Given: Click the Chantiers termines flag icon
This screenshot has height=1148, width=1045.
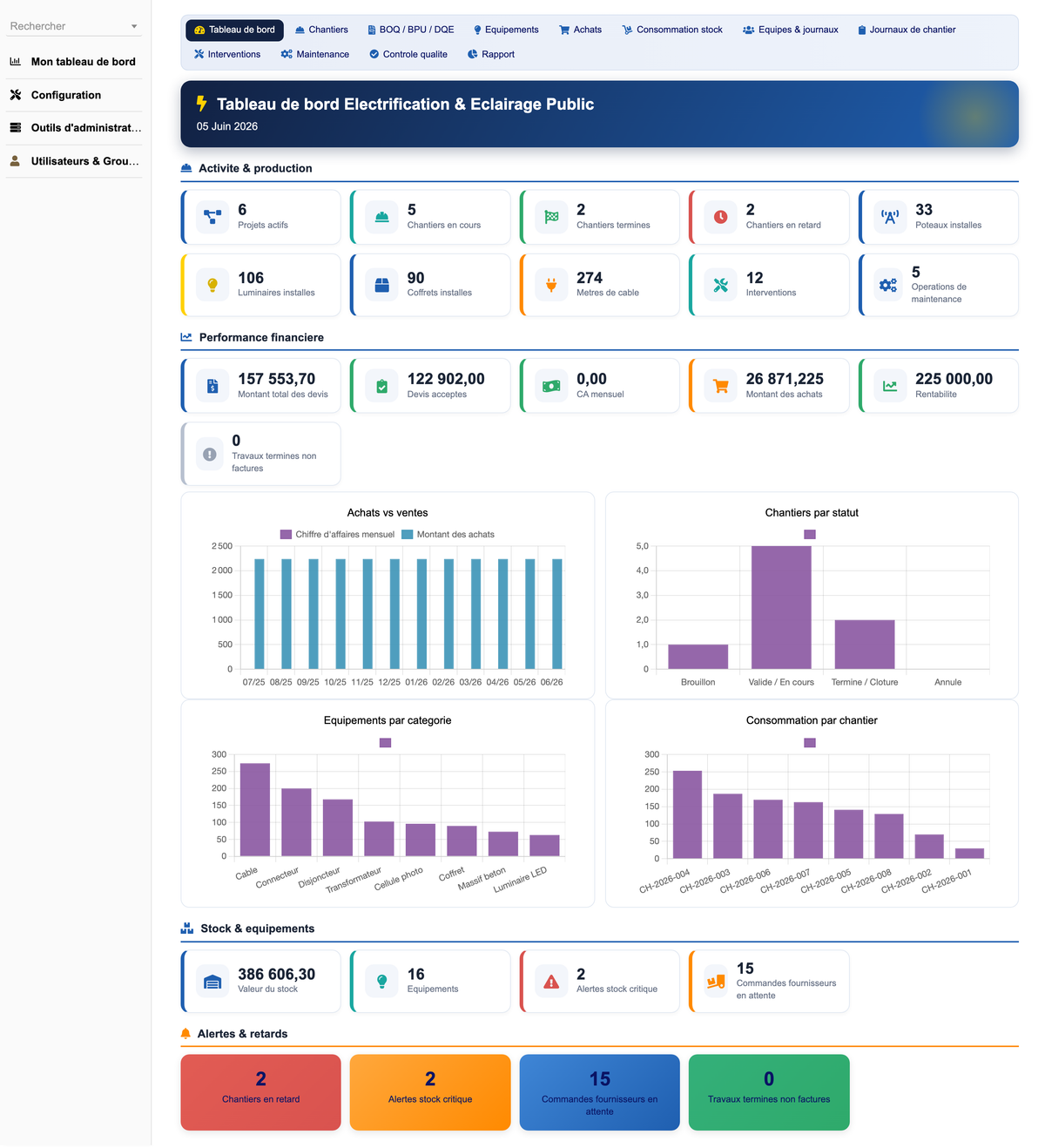Looking at the screenshot, I should click(551, 217).
